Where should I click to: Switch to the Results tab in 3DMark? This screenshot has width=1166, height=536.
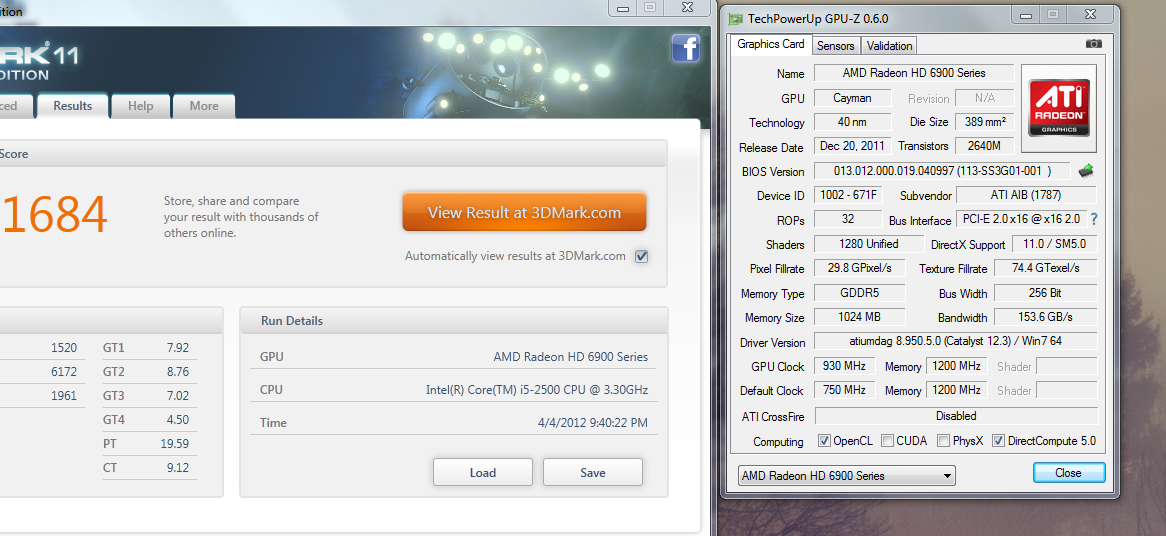73,106
